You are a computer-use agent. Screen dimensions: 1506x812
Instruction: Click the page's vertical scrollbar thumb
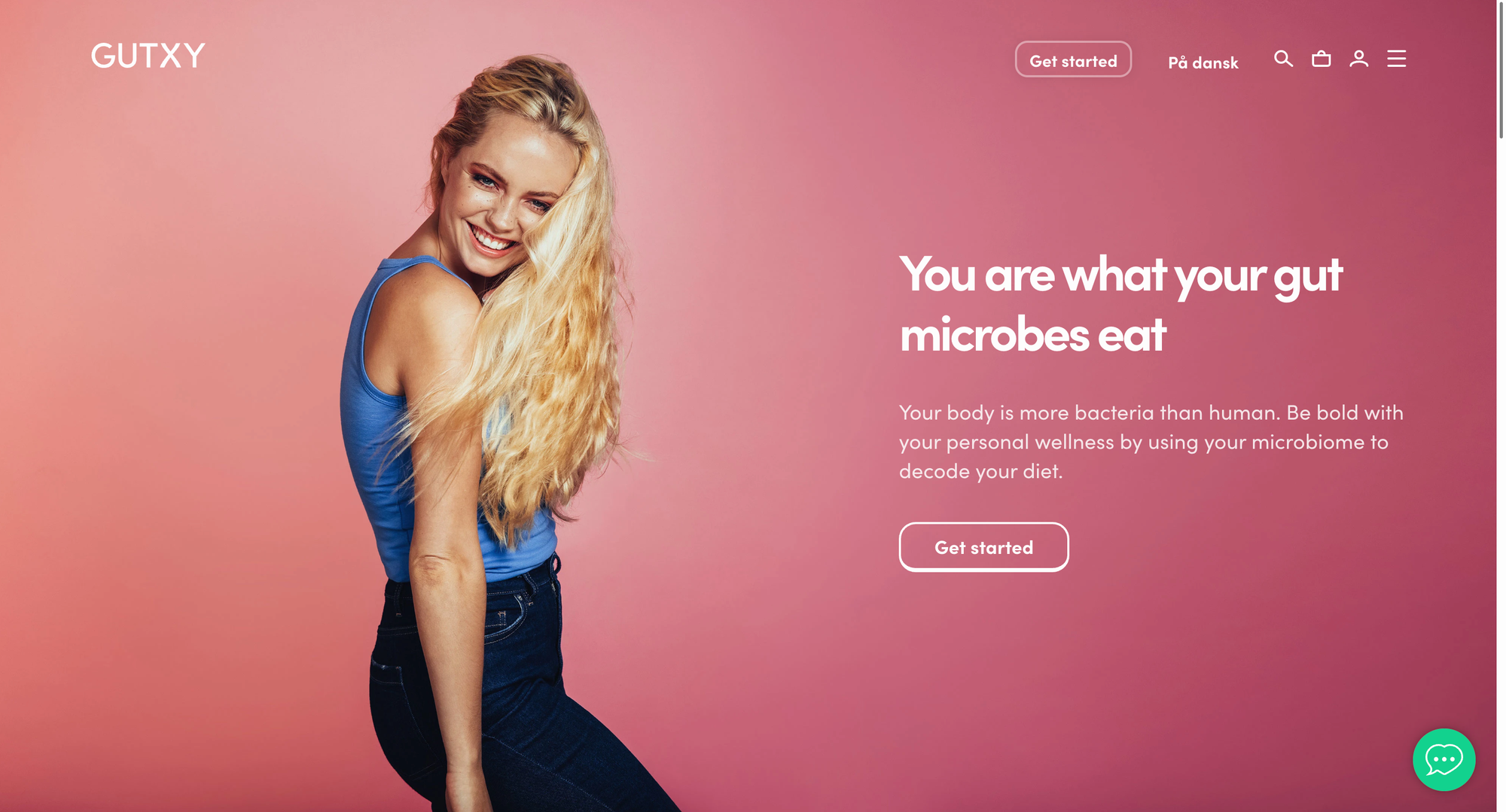pyautogui.click(x=1501, y=69)
